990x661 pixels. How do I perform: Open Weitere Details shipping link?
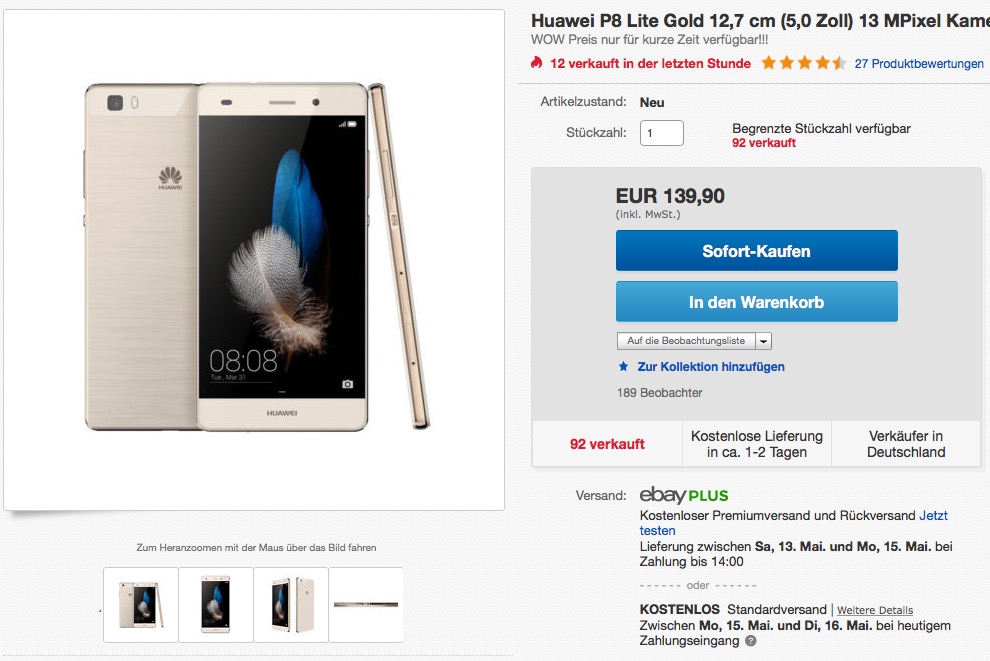pyautogui.click(x=875, y=610)
